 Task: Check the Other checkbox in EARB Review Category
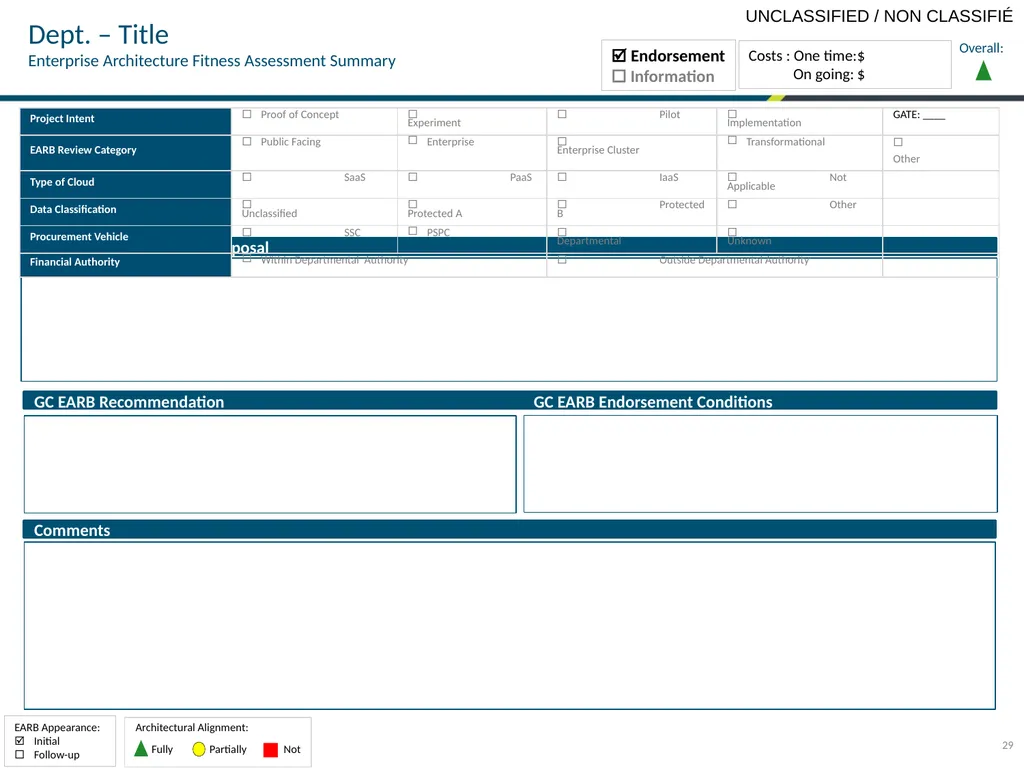click(x=898, y=142)
